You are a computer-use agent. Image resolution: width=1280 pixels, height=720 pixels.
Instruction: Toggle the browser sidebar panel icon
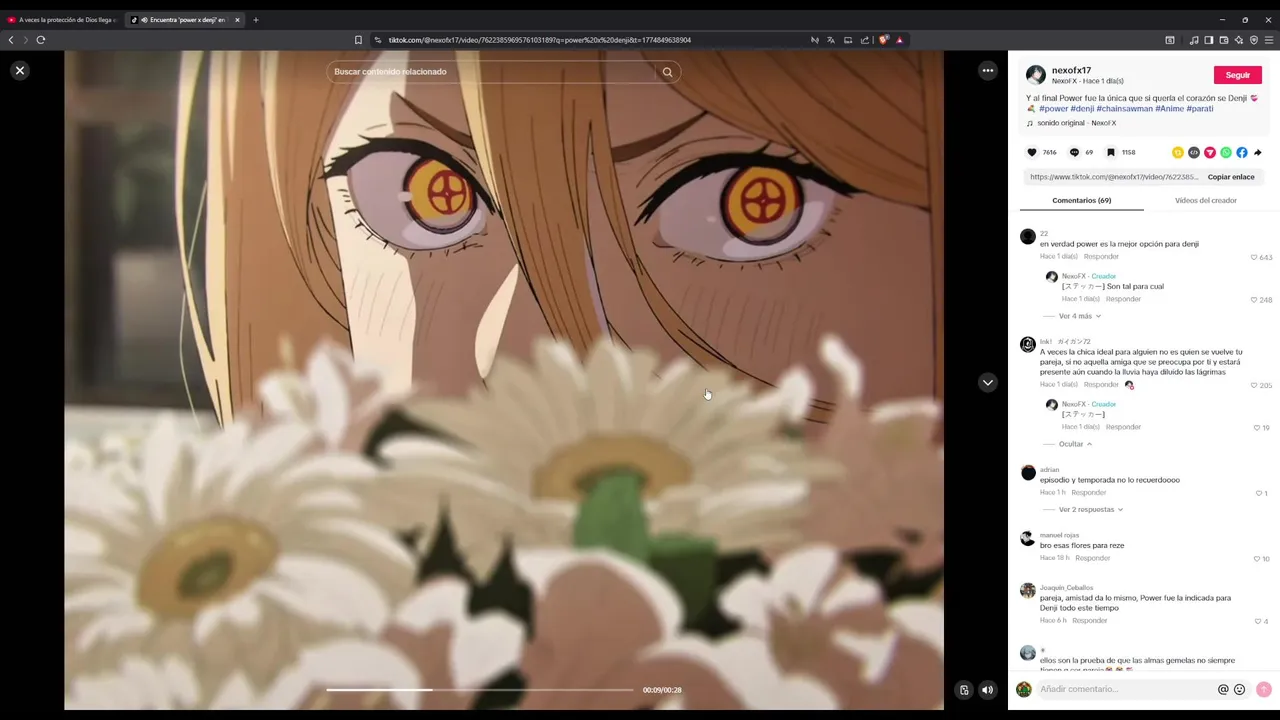tap(1209, 40)
